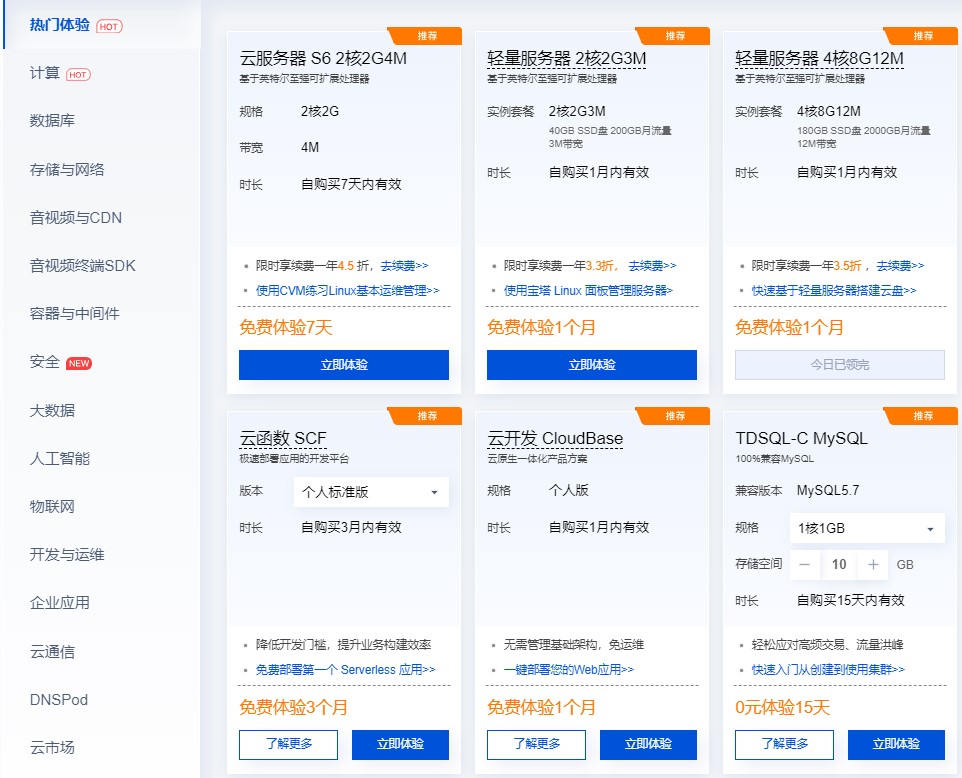Click the TDSQL-C MySQL card title
Image resolution: width=962 pixels, height=778 pixels.
click(x=801, y=439)
